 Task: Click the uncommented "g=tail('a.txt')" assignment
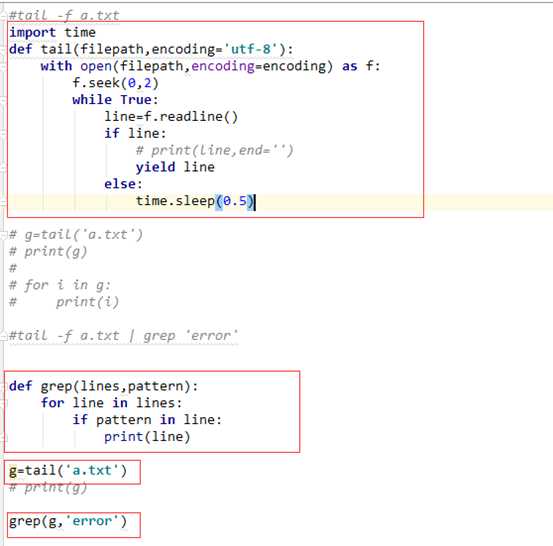pyautogui.click(x=68, y=471)
